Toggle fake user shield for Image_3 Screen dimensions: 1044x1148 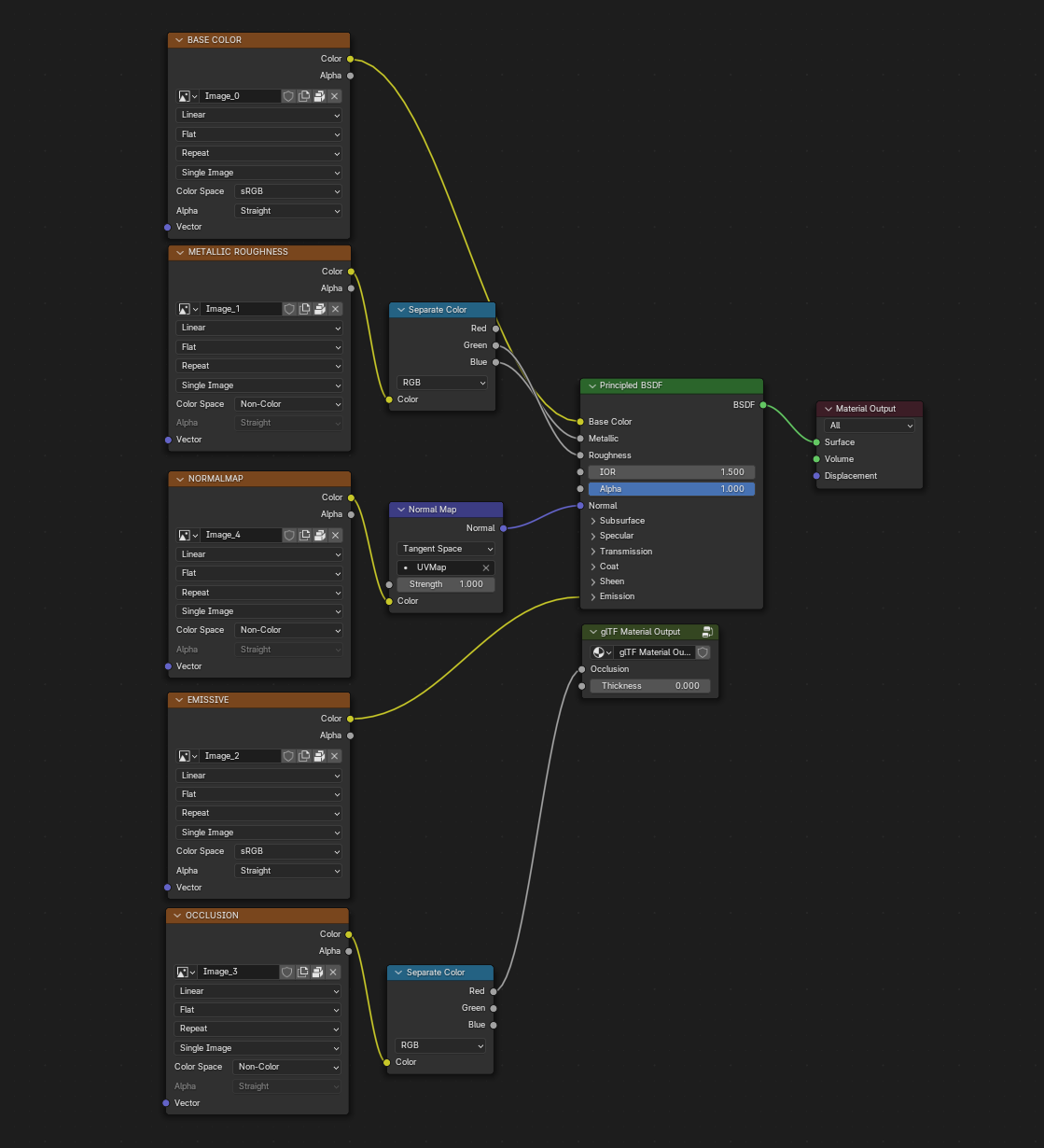(286, 972)
